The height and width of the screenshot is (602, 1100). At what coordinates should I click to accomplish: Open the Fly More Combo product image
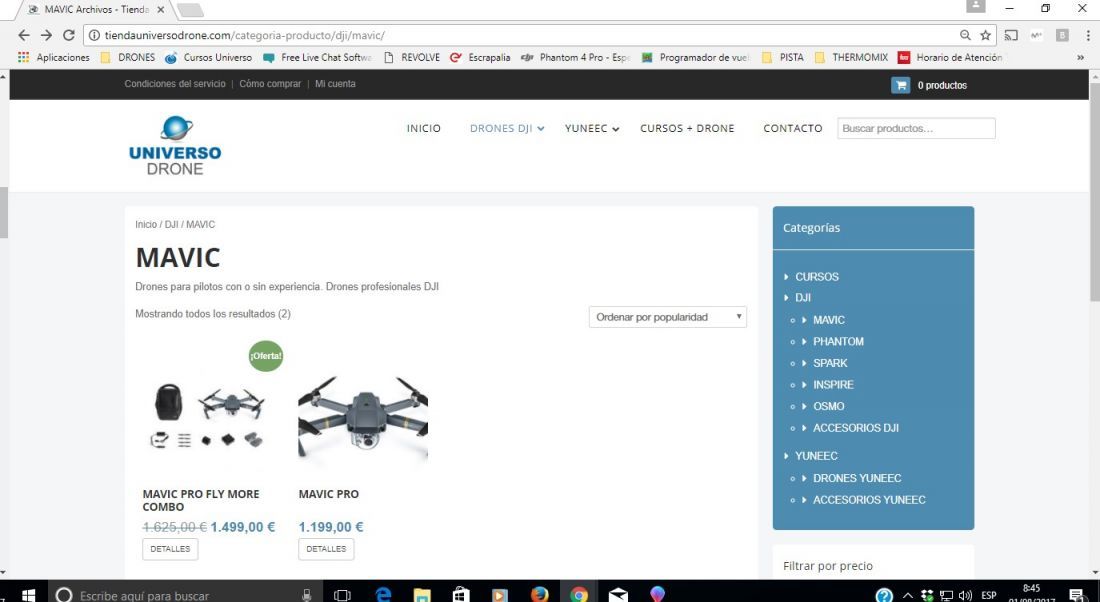(x=208, y=414)
